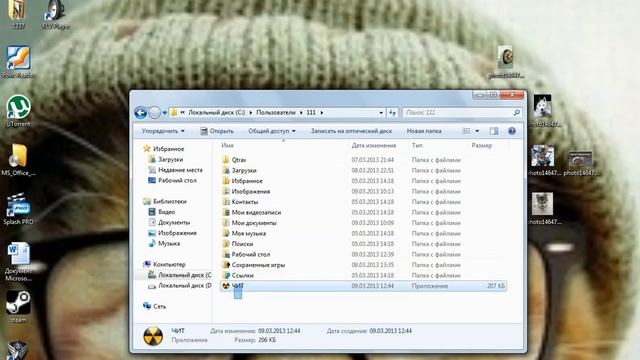The image size is (640, 360).
Task: Sort by the 'Дата изменения' column header
Action: coord(374,145)
